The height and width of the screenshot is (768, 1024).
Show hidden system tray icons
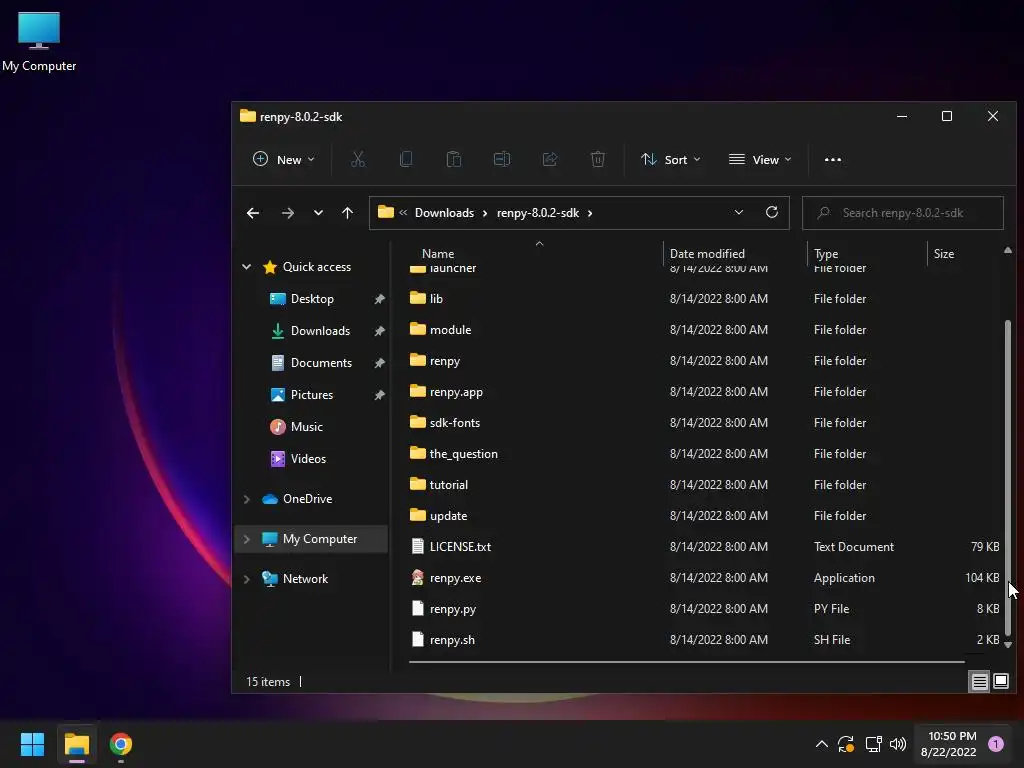pos(822,744)
